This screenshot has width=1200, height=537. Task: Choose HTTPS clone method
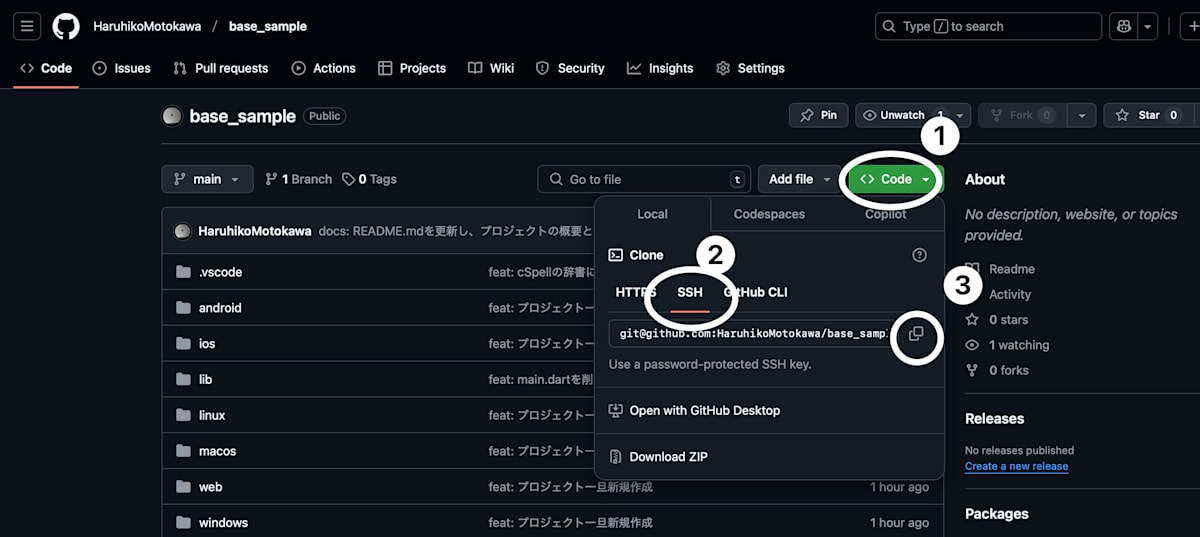point(636,292)
